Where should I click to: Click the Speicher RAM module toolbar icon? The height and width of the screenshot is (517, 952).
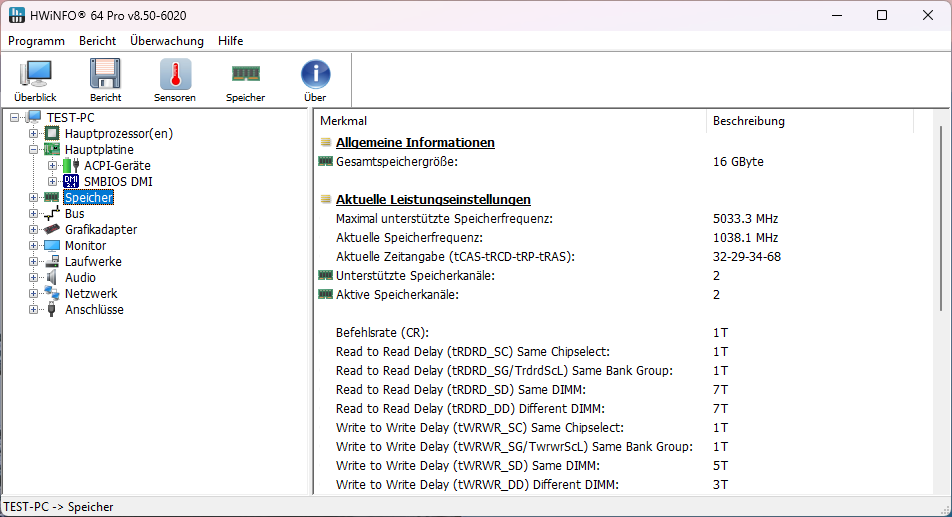coord(245,73)
